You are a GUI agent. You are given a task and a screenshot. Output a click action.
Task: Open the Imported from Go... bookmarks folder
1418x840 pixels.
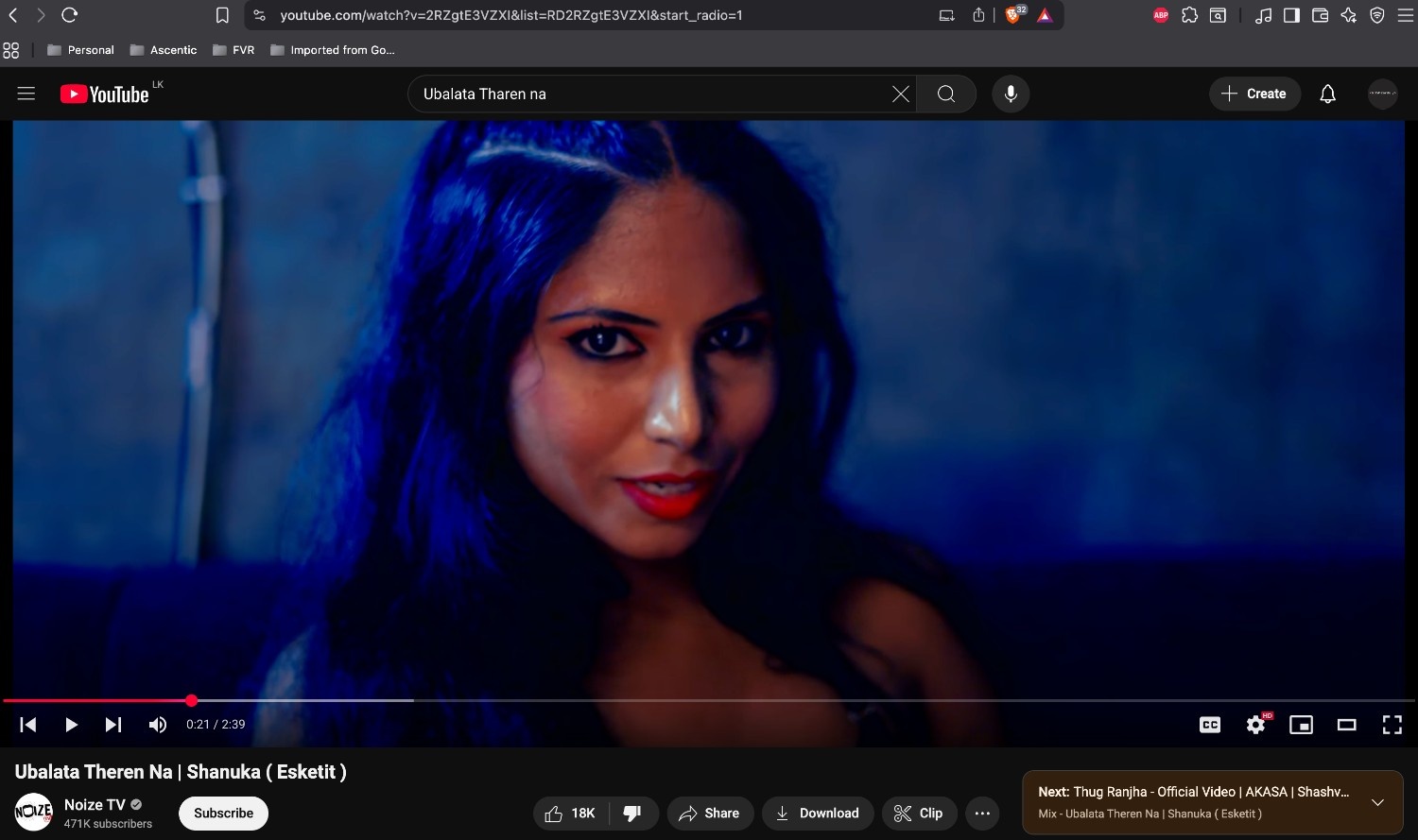pyautogui.click(x=333, y=50)
